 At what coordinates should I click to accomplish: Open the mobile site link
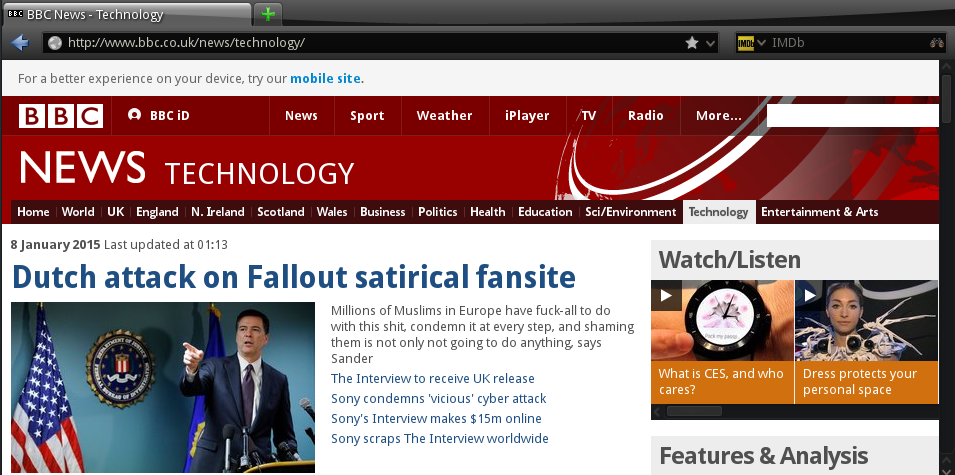pos(326,79)
